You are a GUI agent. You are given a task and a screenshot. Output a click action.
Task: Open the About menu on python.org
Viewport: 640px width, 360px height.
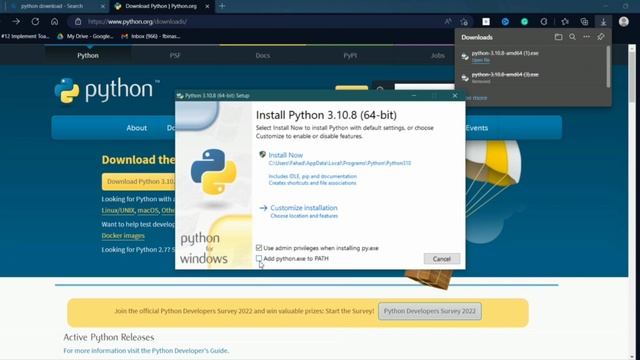(136, 128)
